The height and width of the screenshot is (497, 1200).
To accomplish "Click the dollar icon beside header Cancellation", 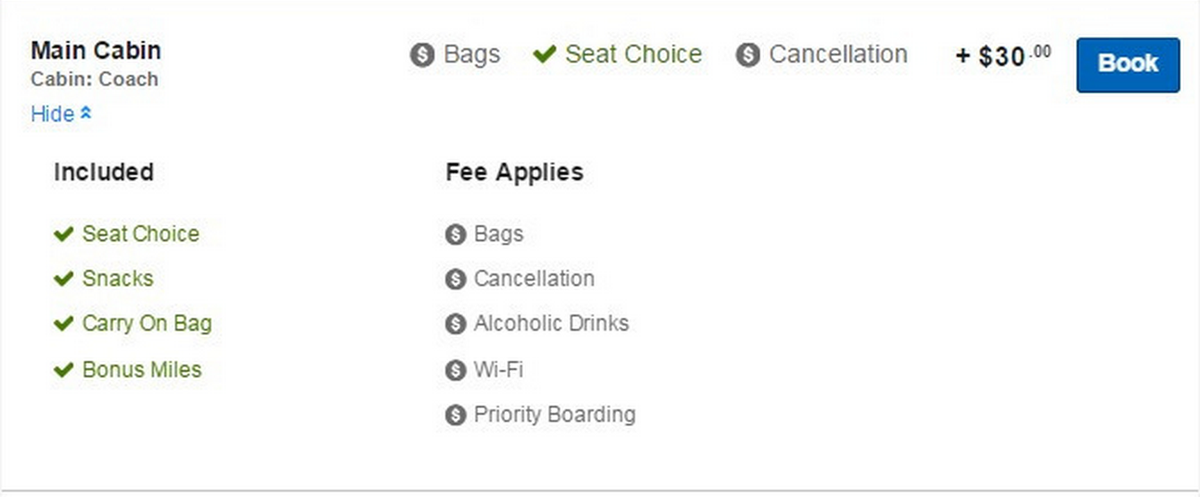I will click(x=748, y=55).
